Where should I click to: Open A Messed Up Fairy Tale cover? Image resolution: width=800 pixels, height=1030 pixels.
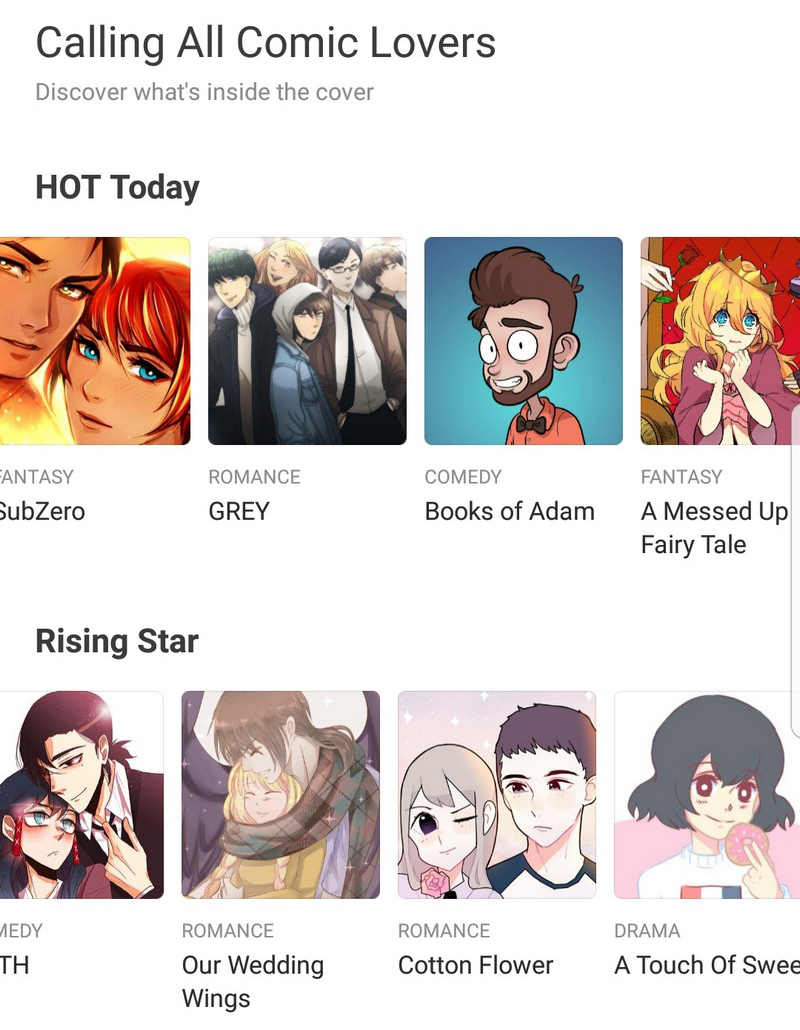(x=720, y=341)
